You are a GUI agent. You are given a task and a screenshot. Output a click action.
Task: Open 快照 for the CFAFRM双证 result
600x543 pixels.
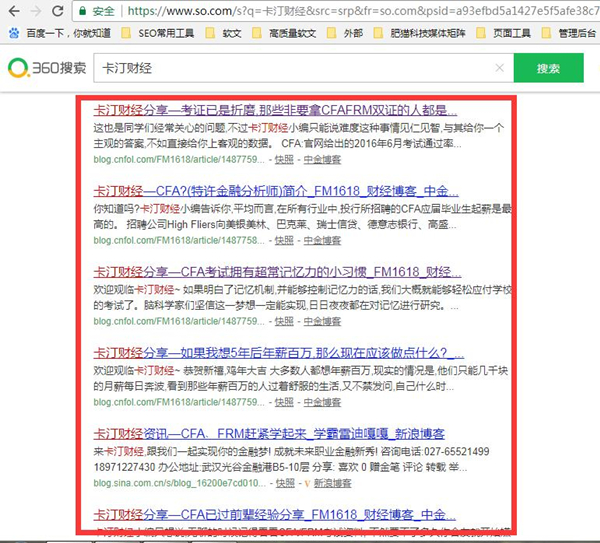click(x=284, y=160)
